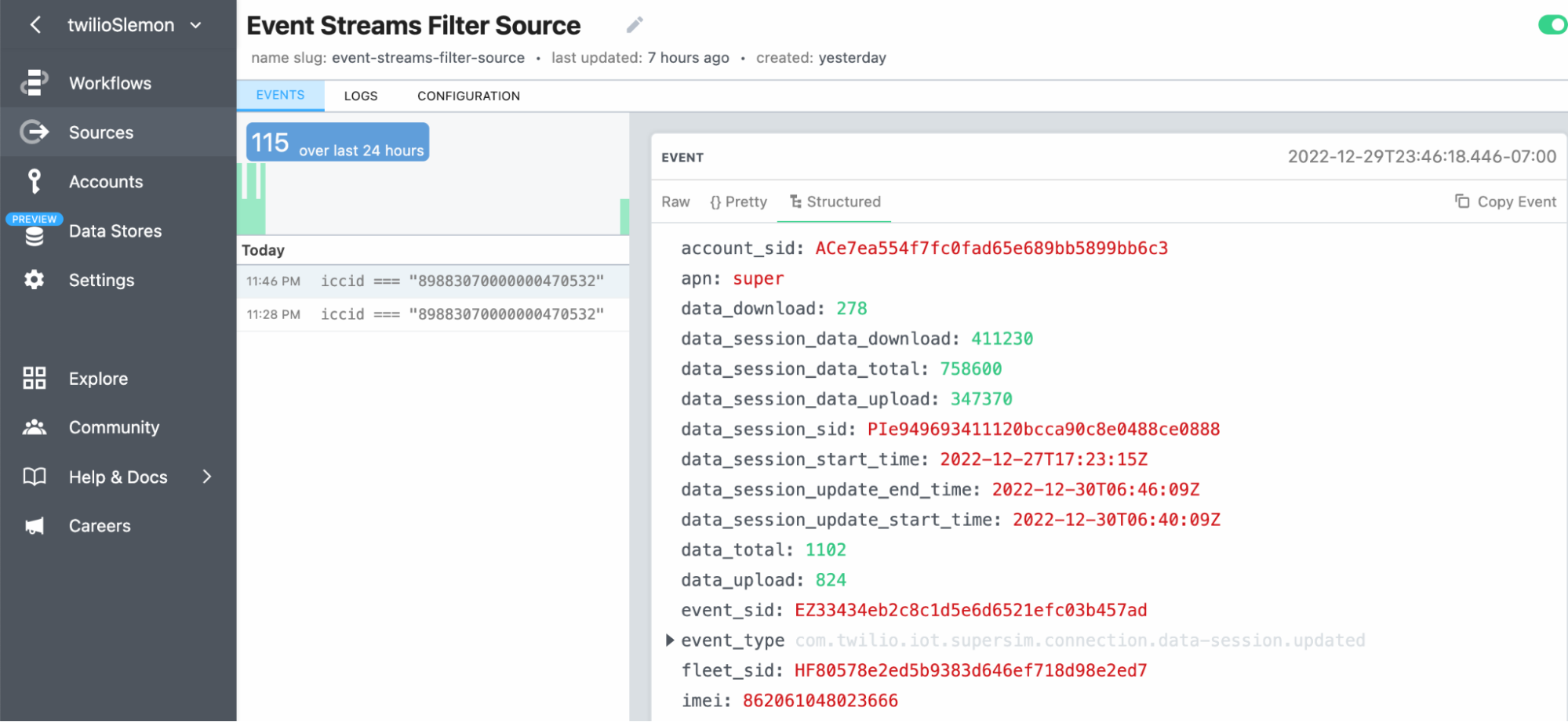
Task: Toggle the source enabled switch
Action: pyautogui.click(x=1552, y=25)
